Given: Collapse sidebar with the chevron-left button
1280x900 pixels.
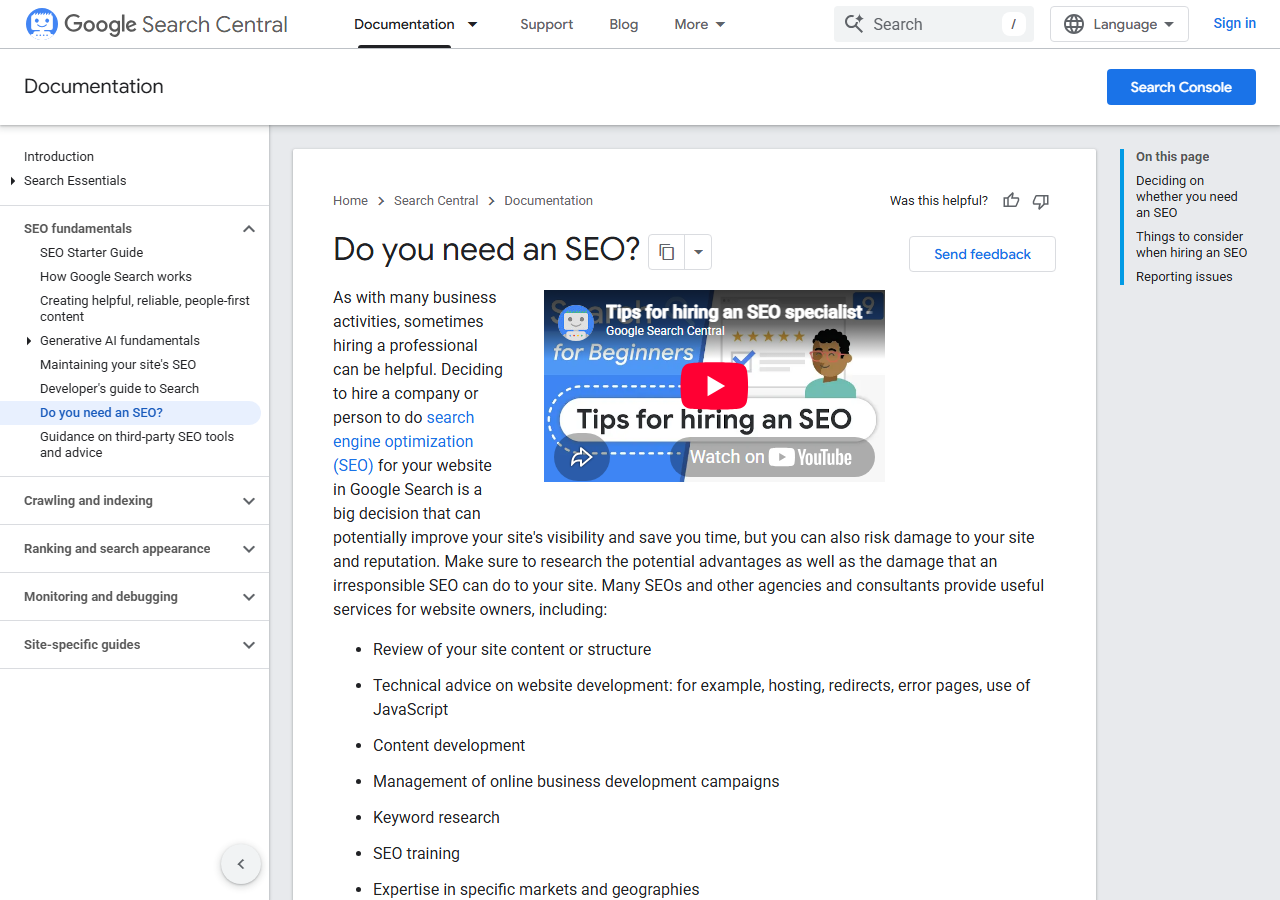Looking at the screenshot, I should [x=241, y=864].
